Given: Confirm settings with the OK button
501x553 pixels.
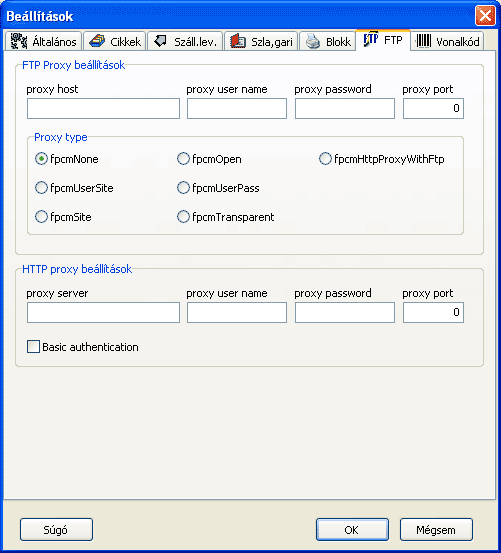Looking at the screenshot, I should pos(352,529).
